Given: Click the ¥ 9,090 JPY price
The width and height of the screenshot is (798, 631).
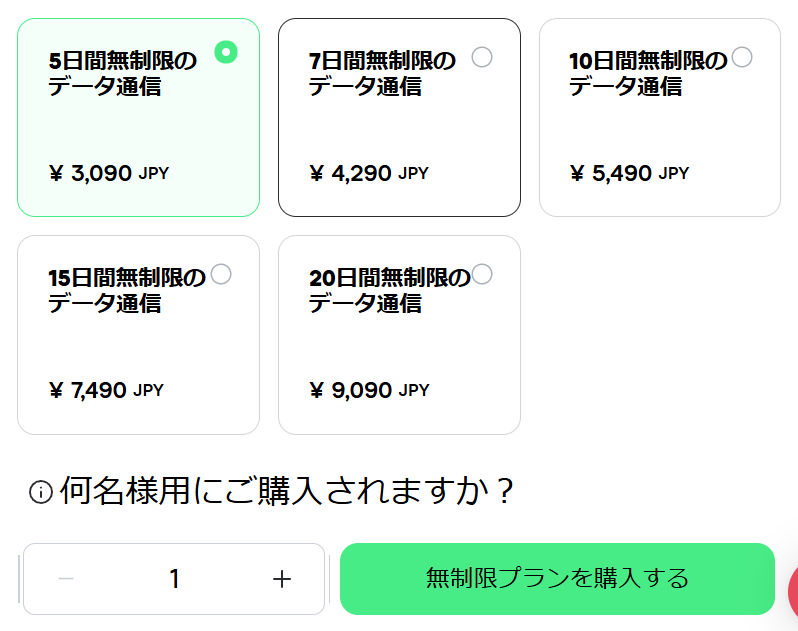Looking at the screenshot, I should pos(369,390).
